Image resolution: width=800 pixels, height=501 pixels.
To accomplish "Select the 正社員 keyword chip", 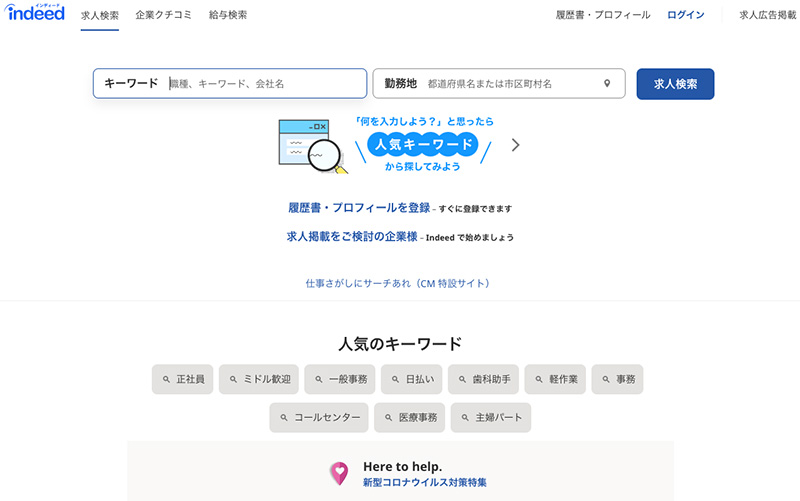I will (x=183, y=380).
